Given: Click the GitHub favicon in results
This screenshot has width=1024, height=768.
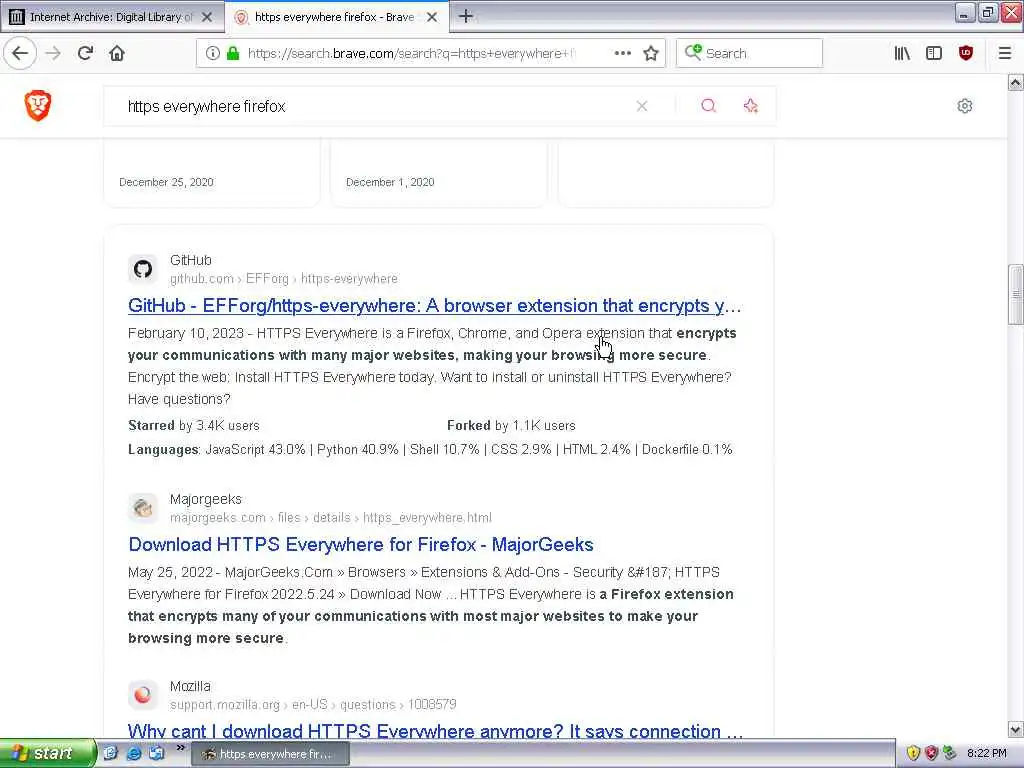Looking at the screenshot, I should (x=142, y=269).
